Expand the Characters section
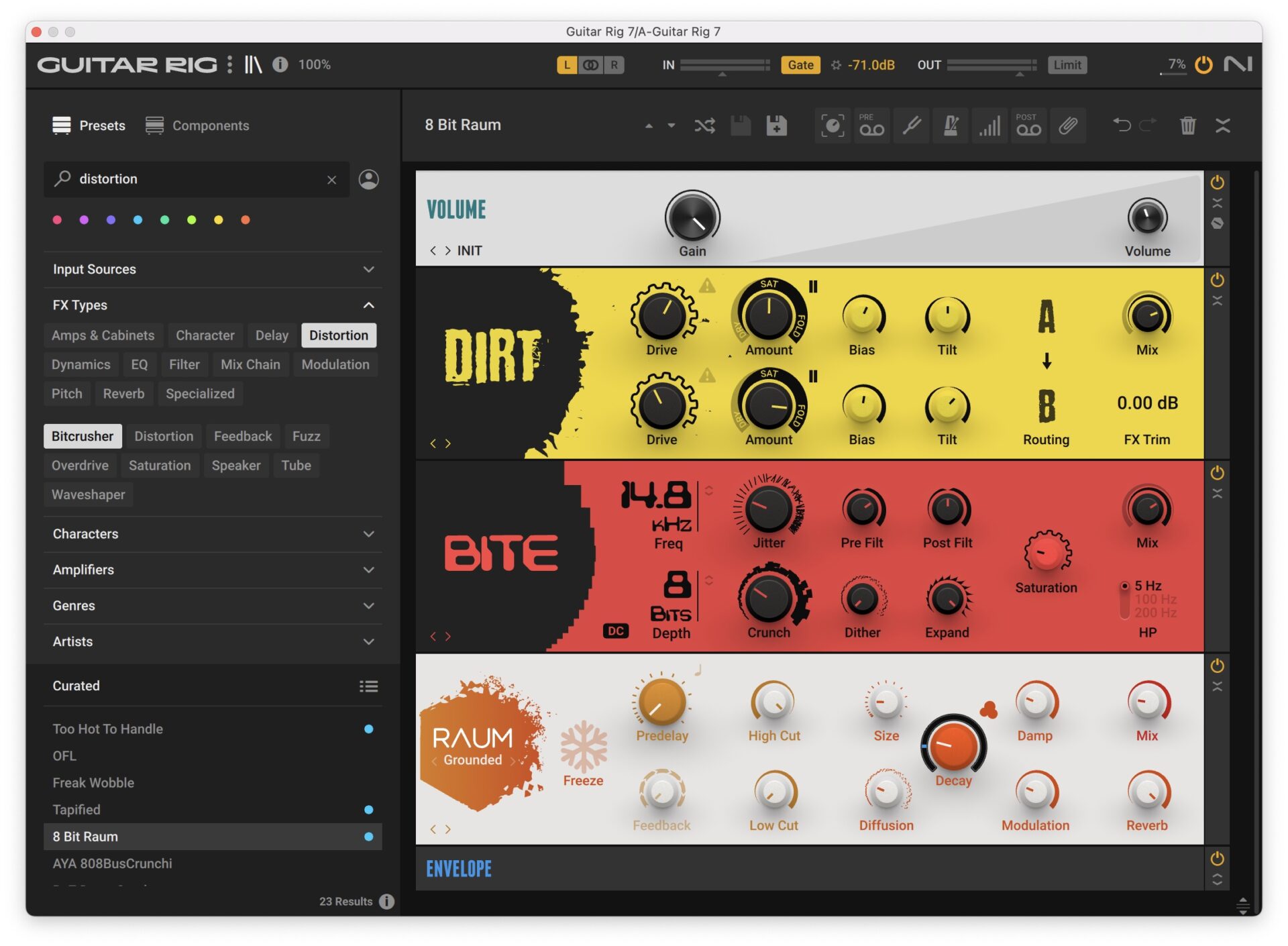The width and height of the screenshot is (1288, 946). pos(213,534)
